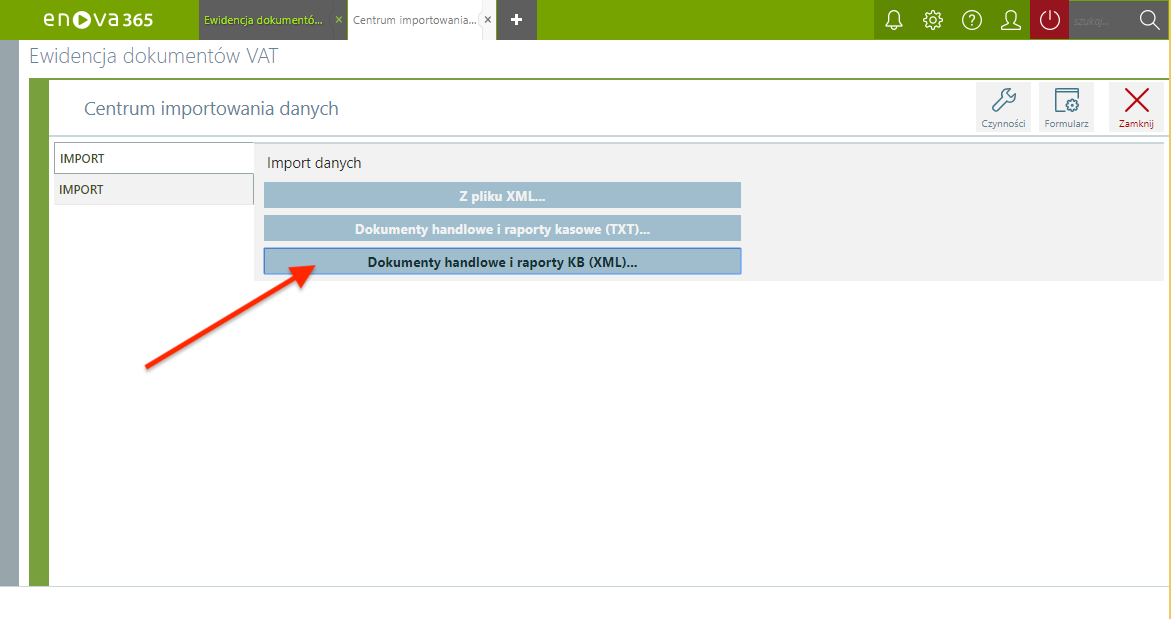Click the magnifier search icon
This screenshot has height=619, width=1171.
coord(1149,20)
